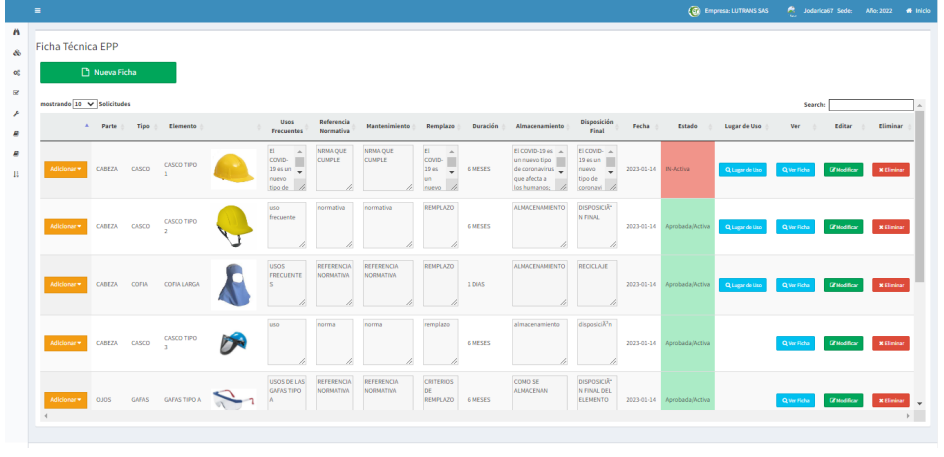The image size is (944, 457).
Task: Go to Inicio home link
Action: point(917,11)
